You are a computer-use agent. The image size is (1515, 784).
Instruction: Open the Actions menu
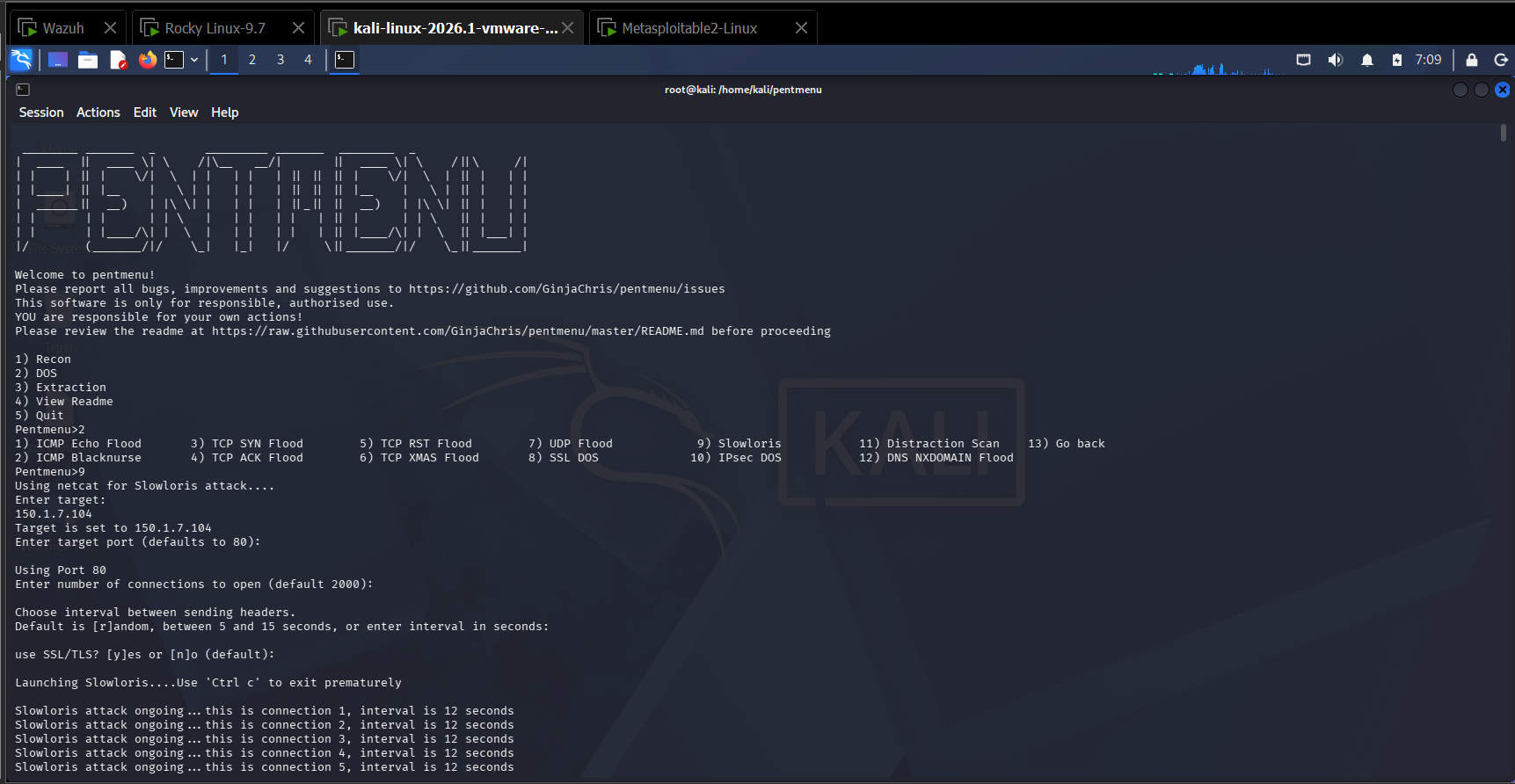[x=98, y=113]
